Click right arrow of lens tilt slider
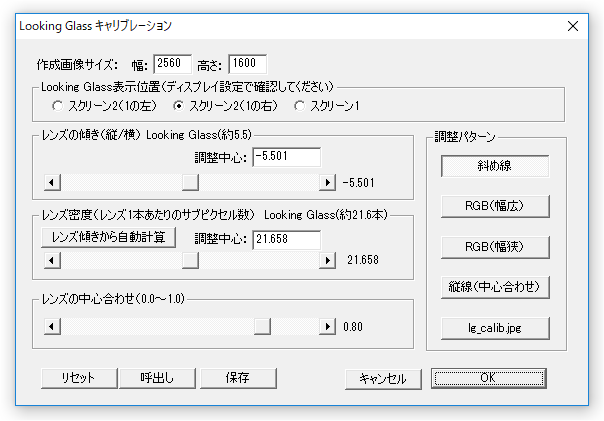This screenshot has width=604, height=421. (x=327, y=182)
